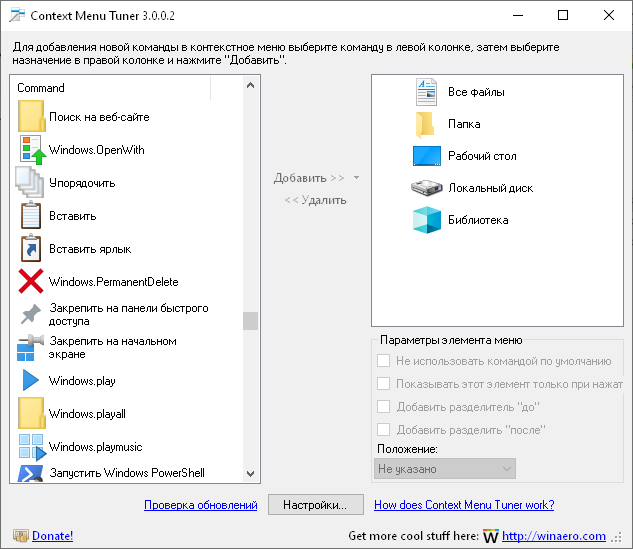
Task: Expand the Добавить button dropdown arrow
Action: [356, 178]
